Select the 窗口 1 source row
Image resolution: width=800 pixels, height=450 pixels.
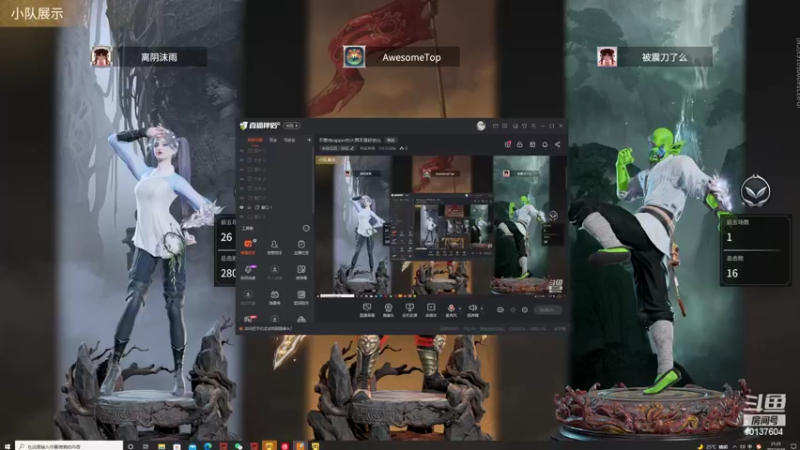(276, 207)
